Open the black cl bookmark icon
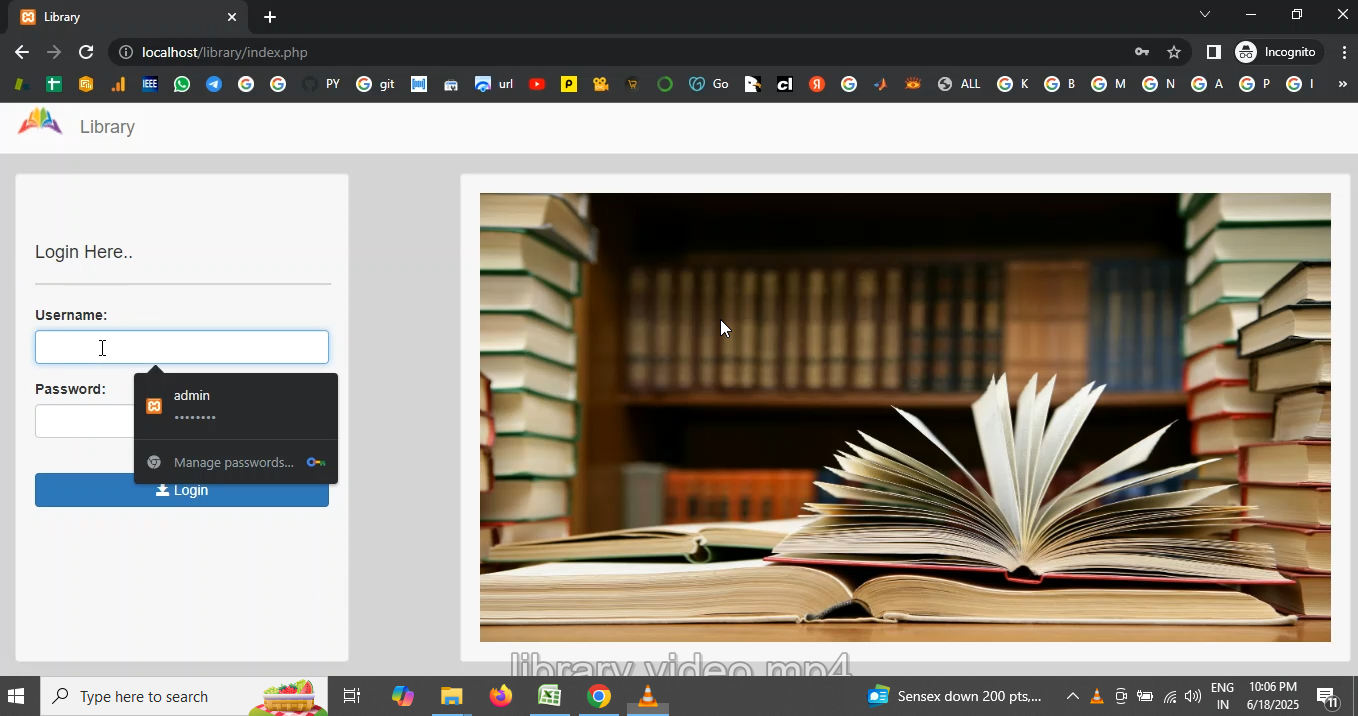This screenshot has width=1358, height=716. [785, 84]
